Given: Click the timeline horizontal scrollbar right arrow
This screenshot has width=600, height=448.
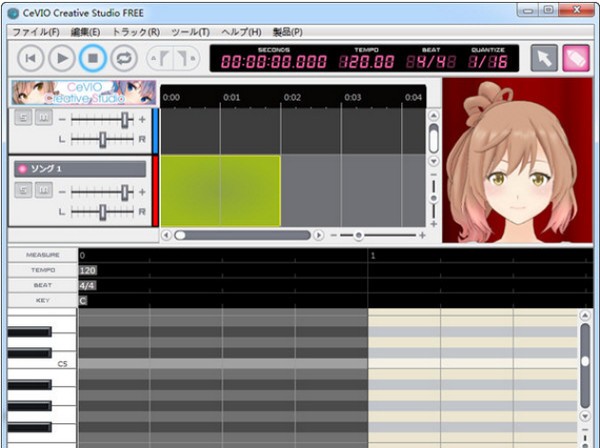Looking at the screenshot, I should (x=318, y=235).
